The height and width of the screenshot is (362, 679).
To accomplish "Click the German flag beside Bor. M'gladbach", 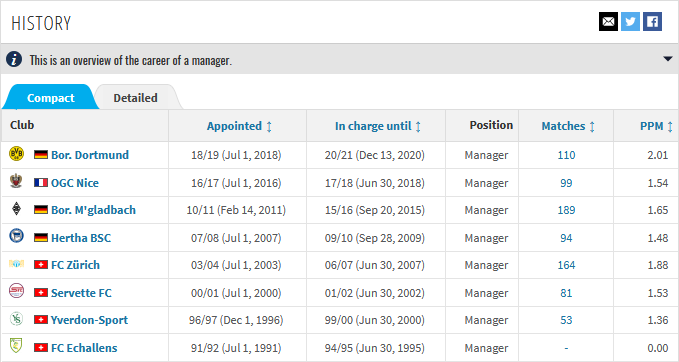I will pos(41,210).
